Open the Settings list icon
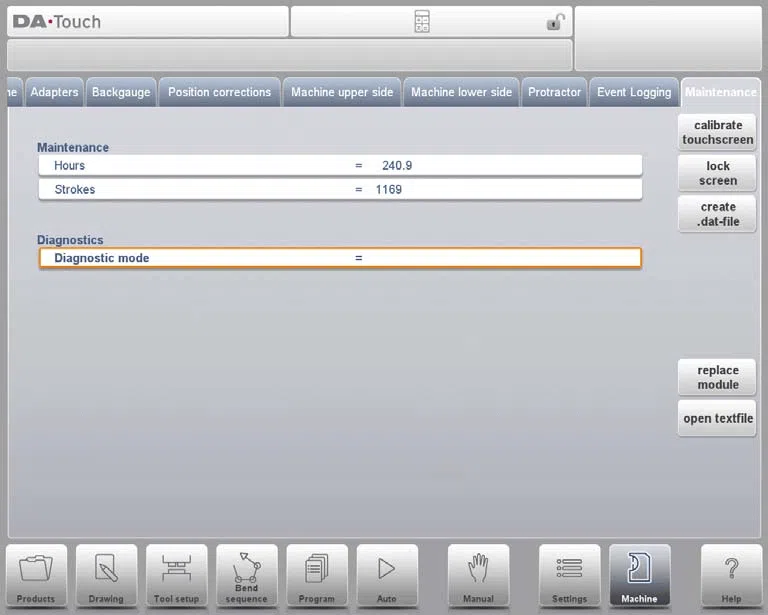Screen dimensions: 768x615 point(570,576)
